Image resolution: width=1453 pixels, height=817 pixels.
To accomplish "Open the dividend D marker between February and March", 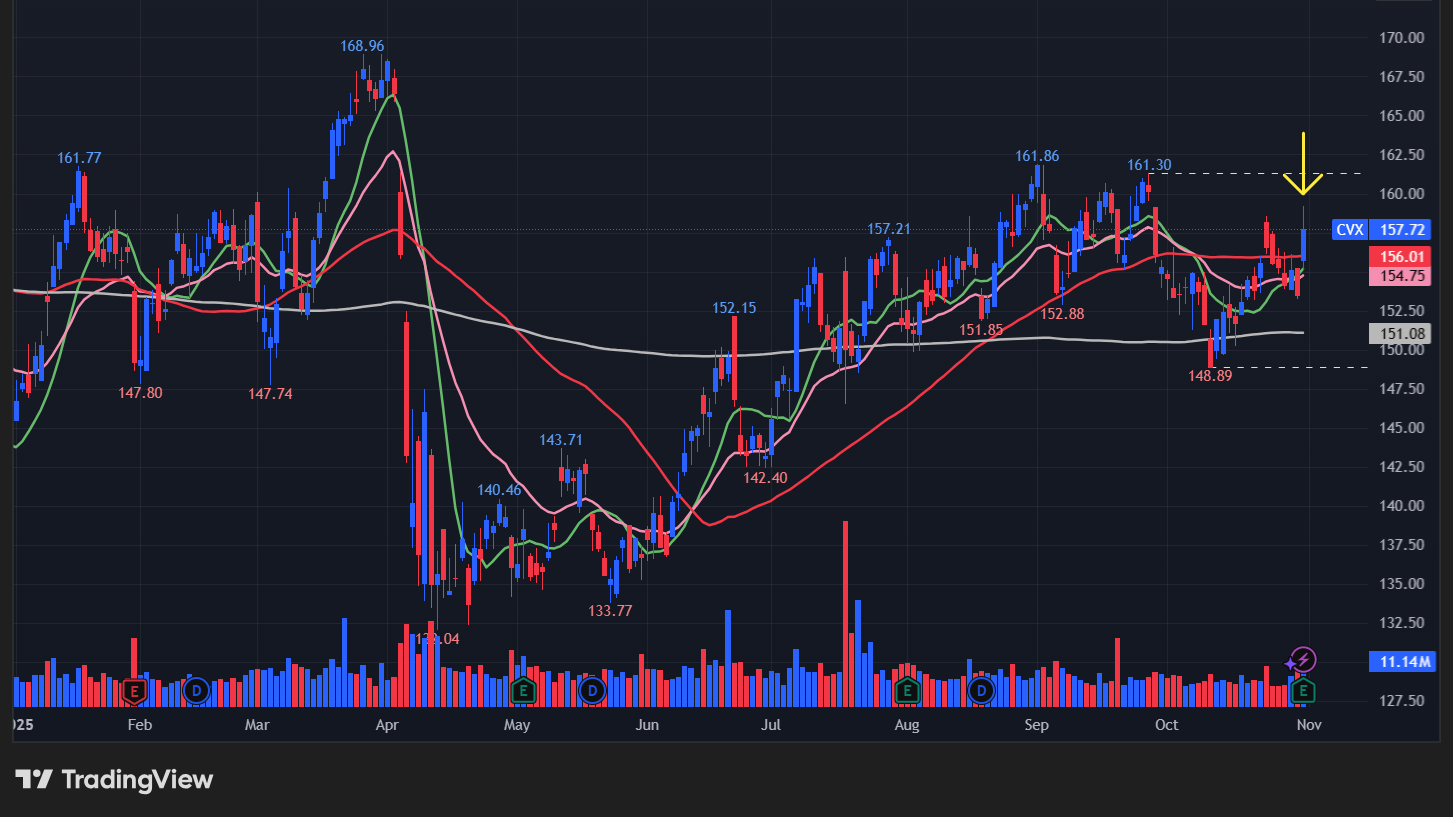I will 197,690.
